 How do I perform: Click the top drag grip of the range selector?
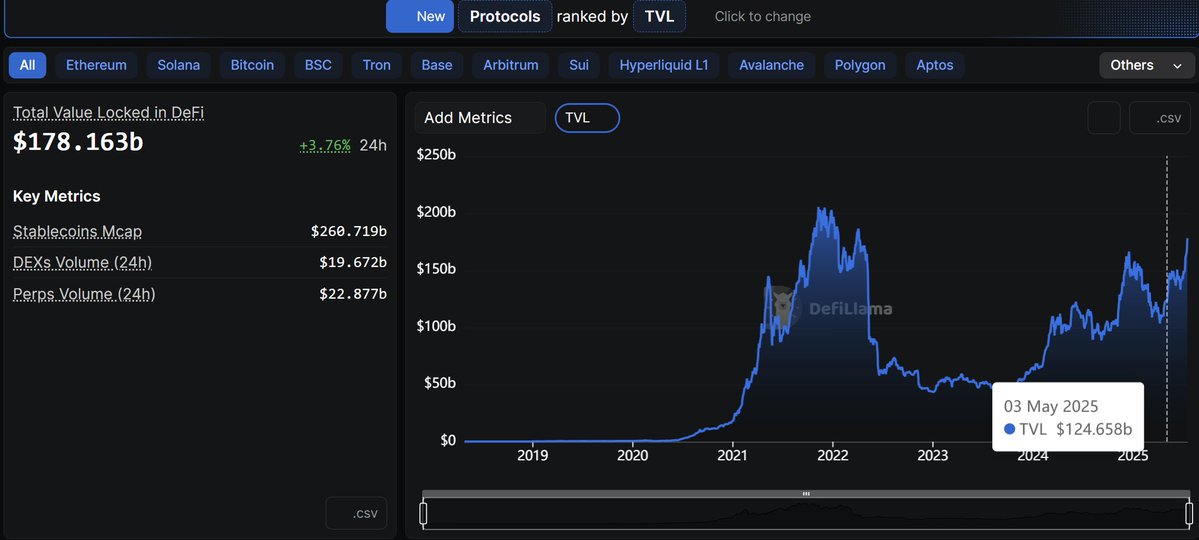pyautogui.click(x=806, y=494)
